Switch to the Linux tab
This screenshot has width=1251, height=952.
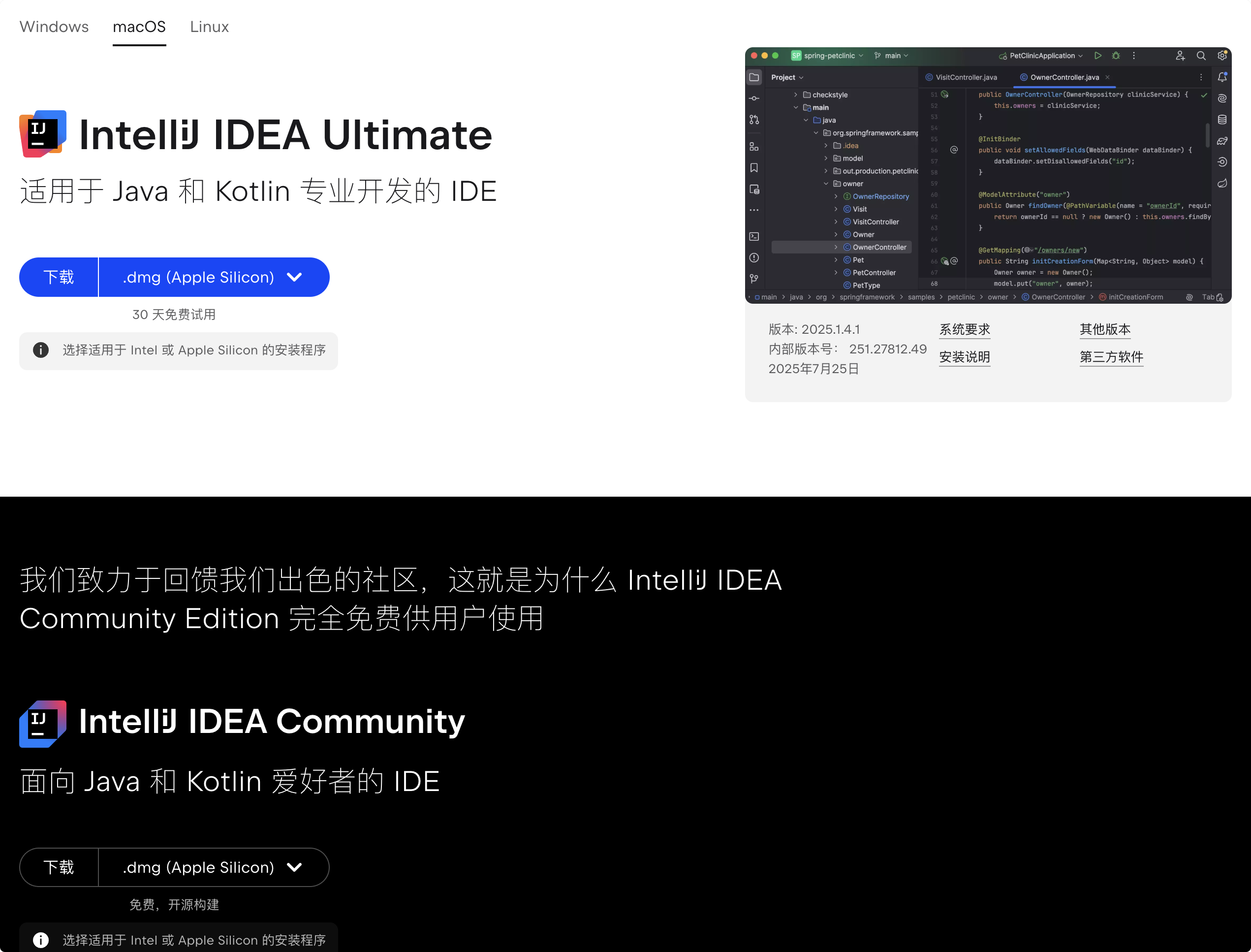pos(209,27)
